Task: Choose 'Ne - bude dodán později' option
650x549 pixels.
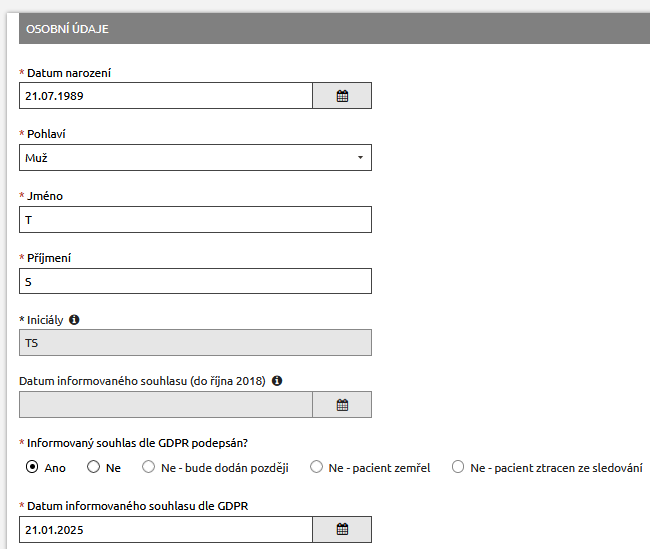Action: 149,467
